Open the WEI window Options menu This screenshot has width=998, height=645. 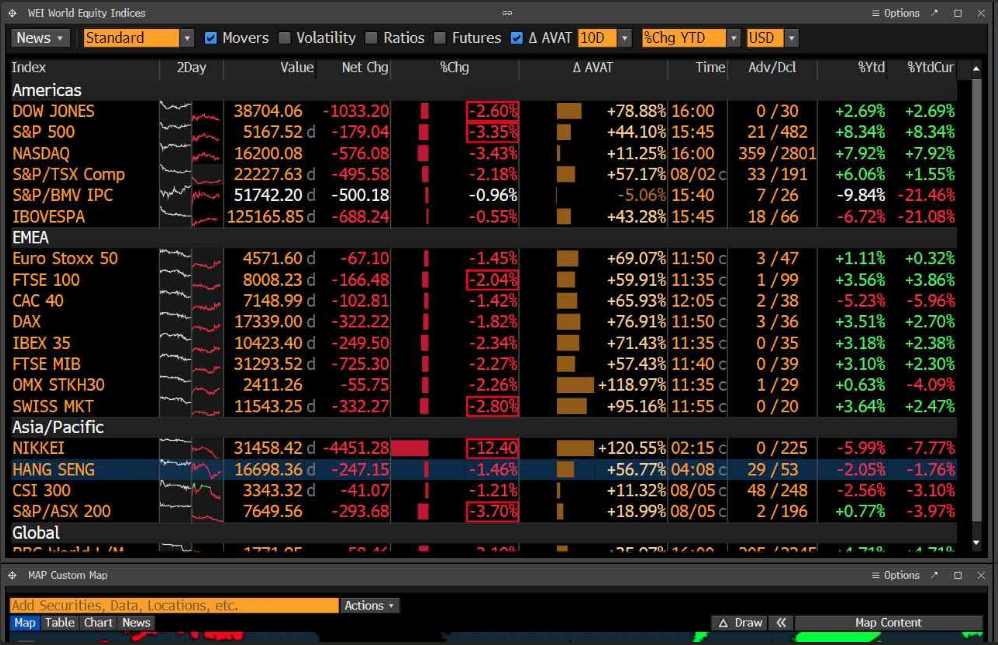(x=895, y=13)
